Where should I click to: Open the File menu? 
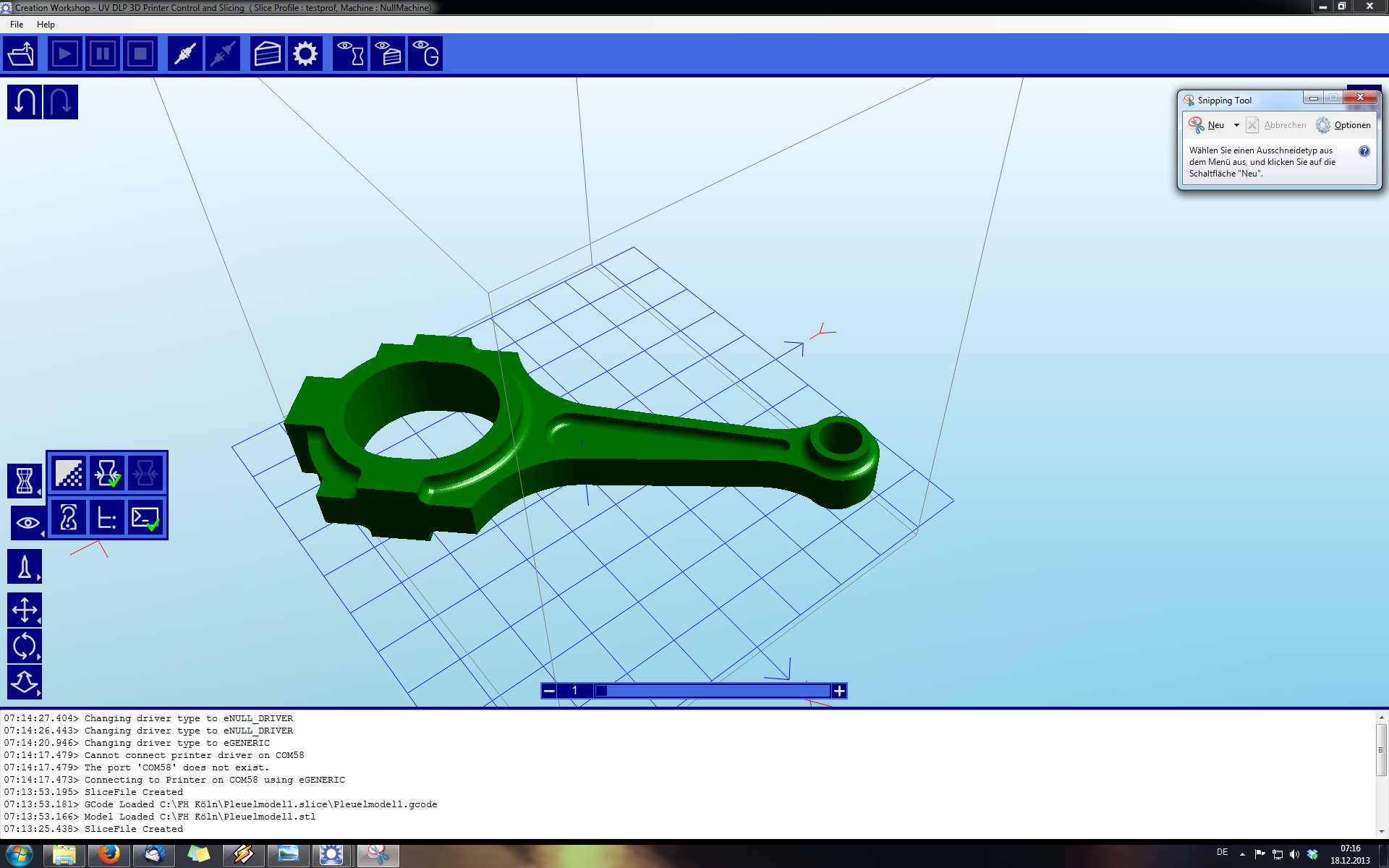tap(17, 24)
